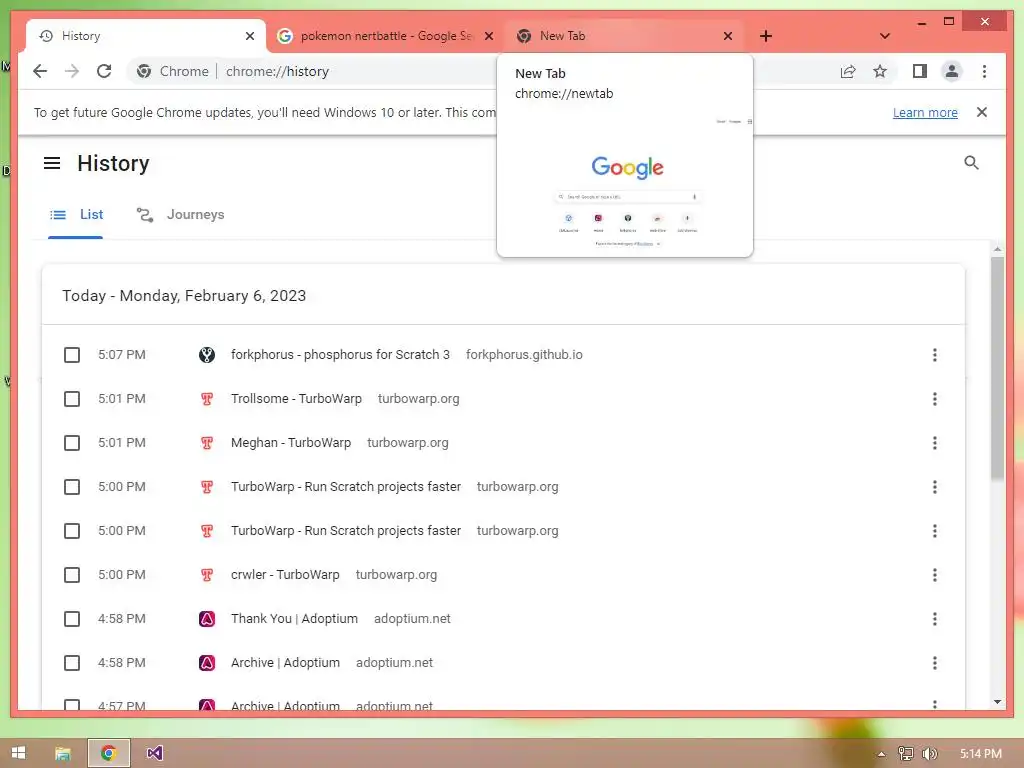Open a new tab with plus button
The height and width of the screenshot is (768, 1024).
766,36
